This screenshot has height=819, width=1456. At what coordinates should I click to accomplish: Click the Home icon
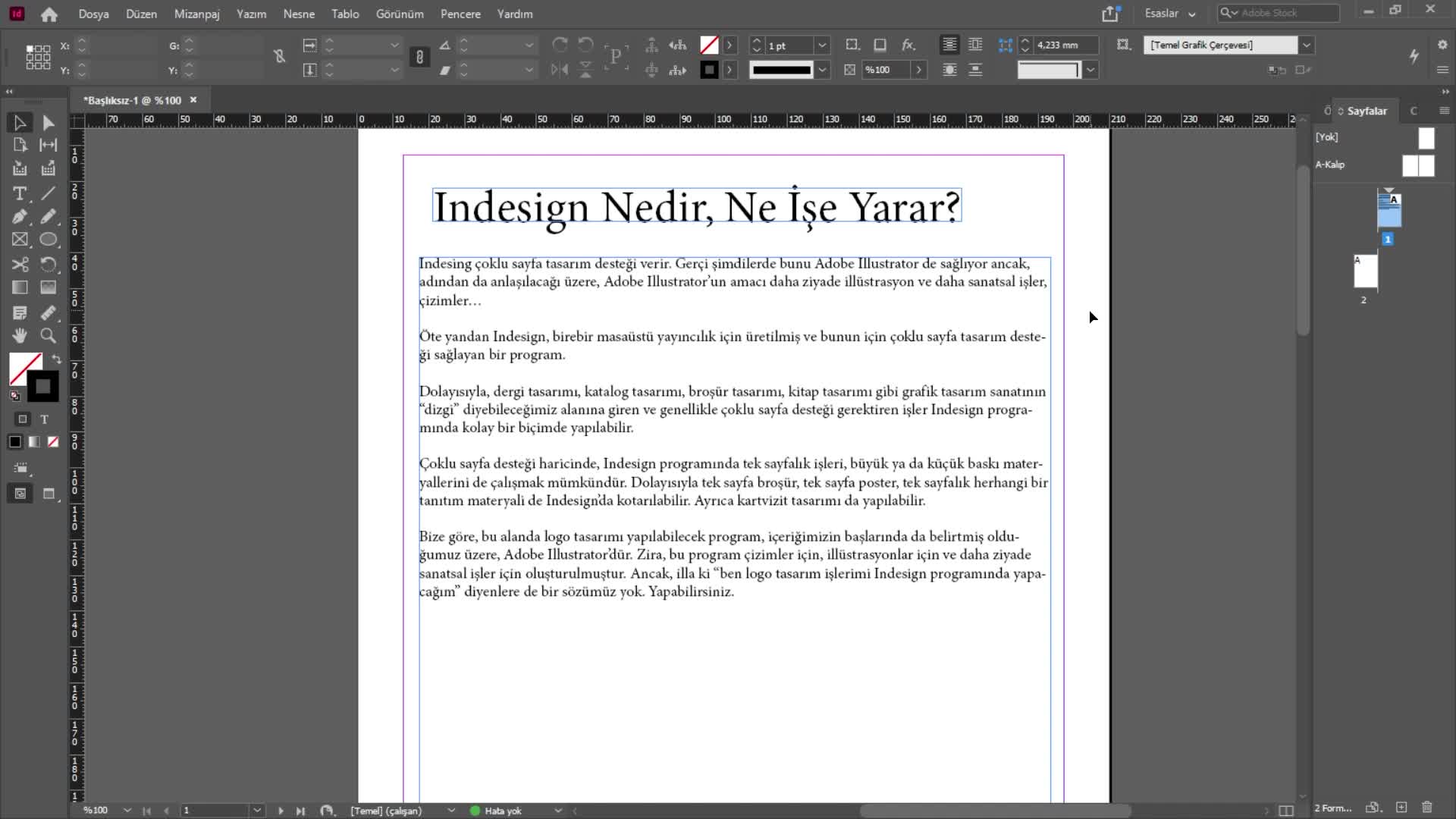click(x=49, y=14)
